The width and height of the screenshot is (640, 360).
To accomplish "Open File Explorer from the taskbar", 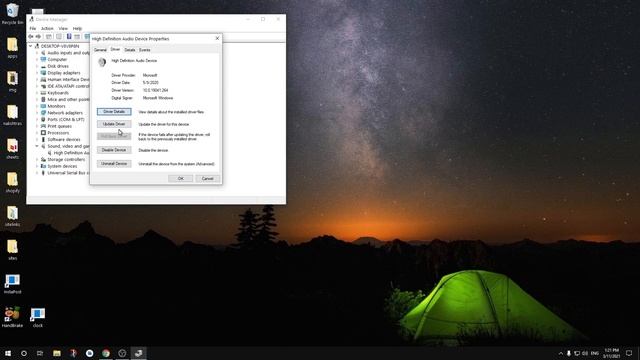I will [57, 353].
